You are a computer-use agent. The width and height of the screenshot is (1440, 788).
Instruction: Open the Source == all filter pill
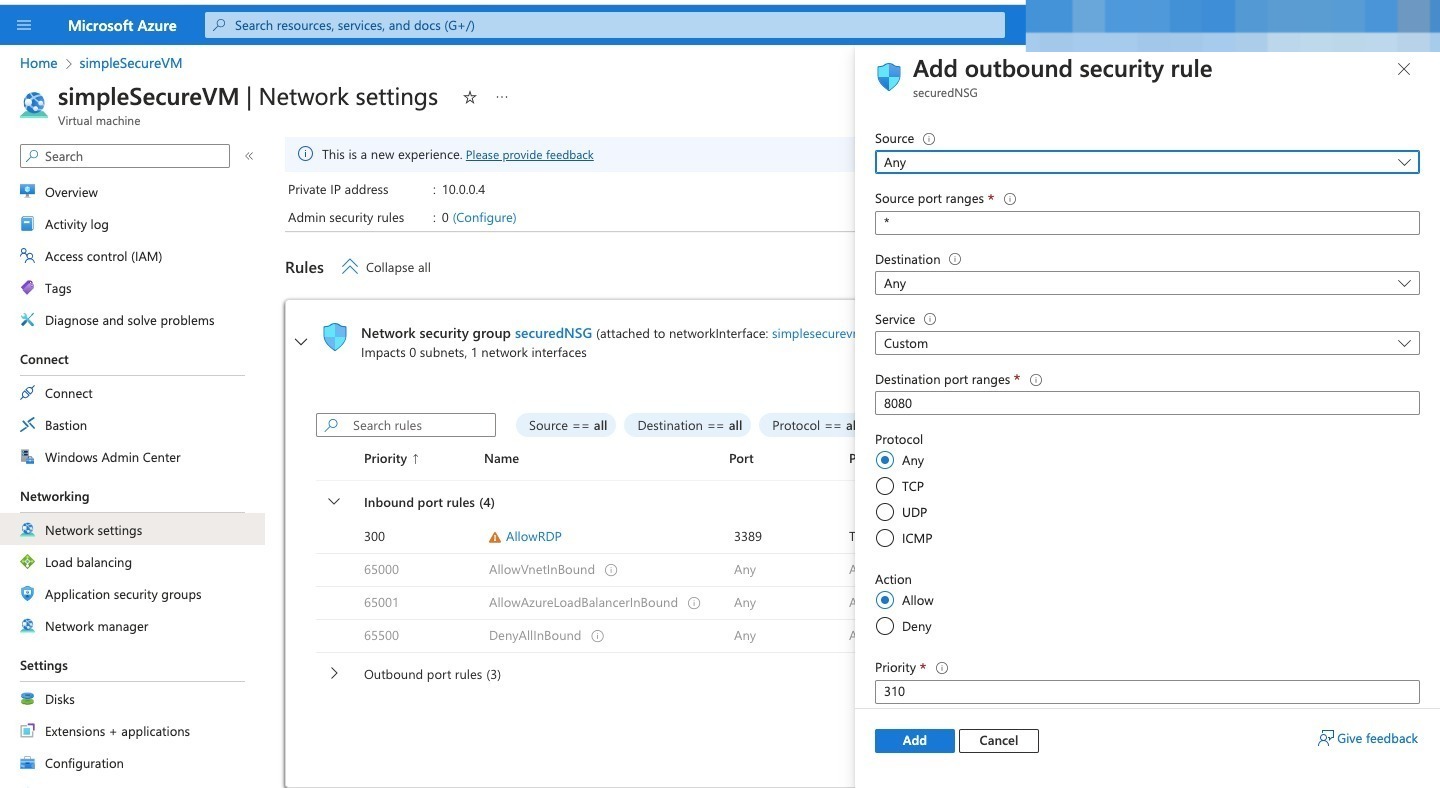tap(568, 425)
